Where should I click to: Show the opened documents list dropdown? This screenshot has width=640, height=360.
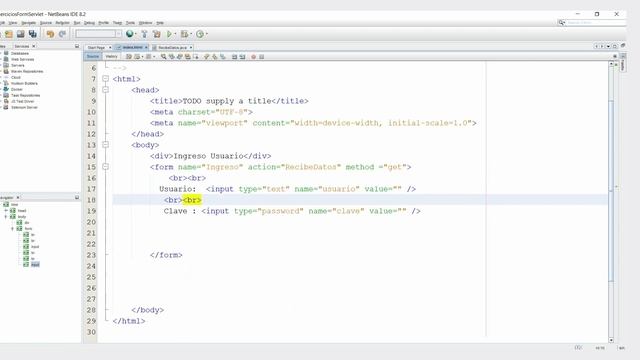[608, 47]
